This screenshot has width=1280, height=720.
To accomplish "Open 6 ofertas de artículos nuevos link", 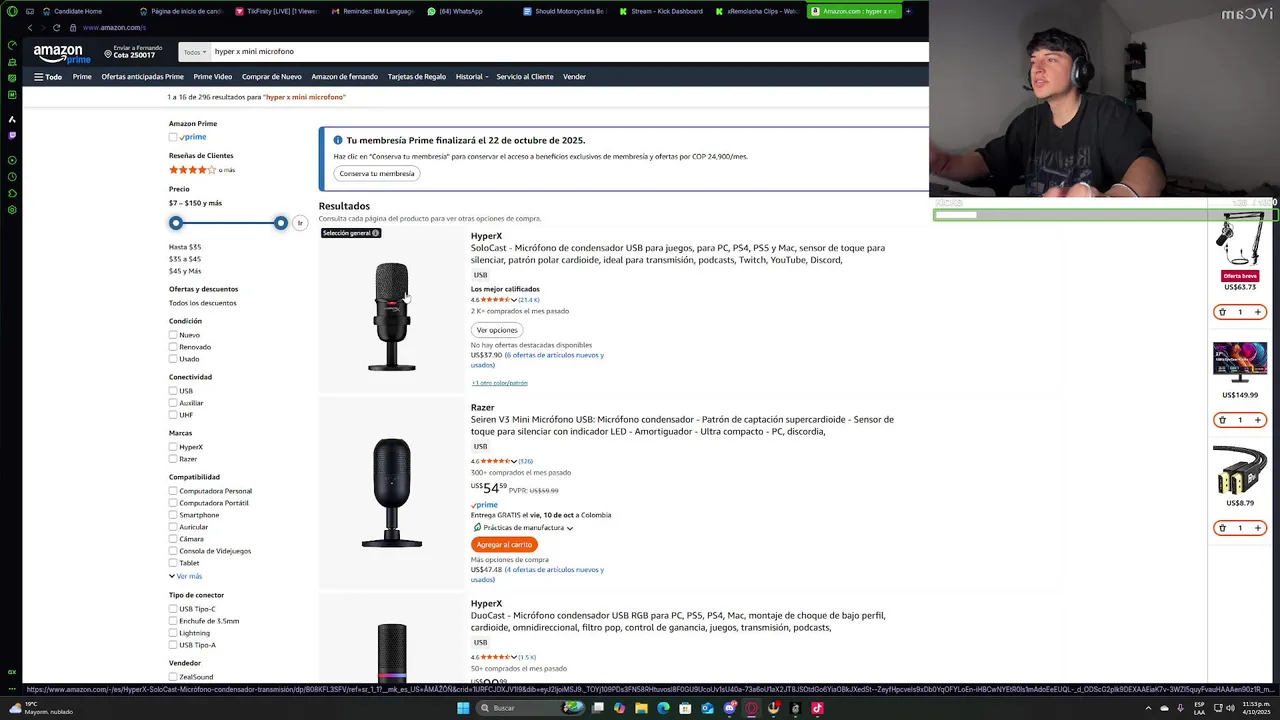I will 537,360.
